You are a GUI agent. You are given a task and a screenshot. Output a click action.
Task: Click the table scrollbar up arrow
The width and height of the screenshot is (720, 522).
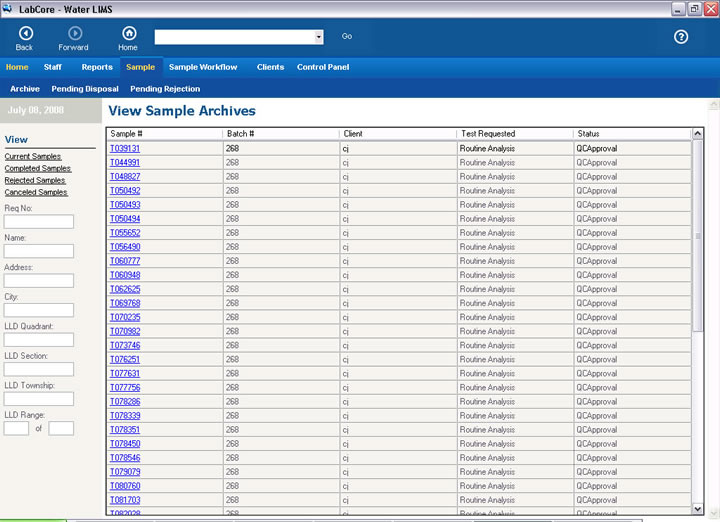697,134
